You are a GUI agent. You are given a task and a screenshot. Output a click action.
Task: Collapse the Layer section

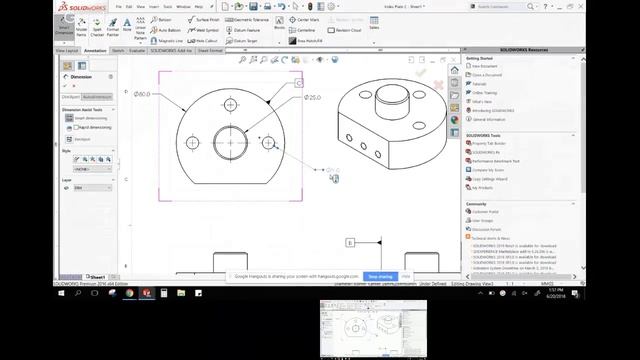coord(113,180)
